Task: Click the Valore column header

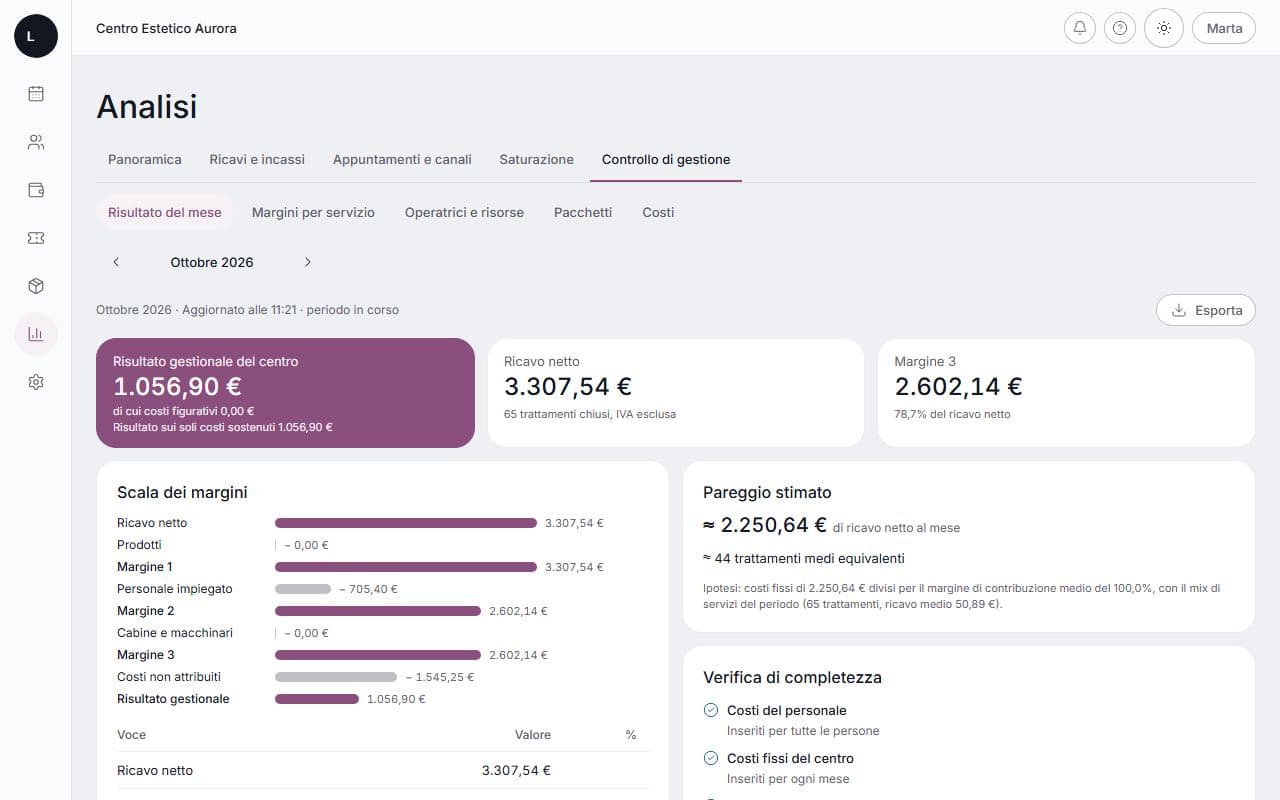Action: coord(533,735)
